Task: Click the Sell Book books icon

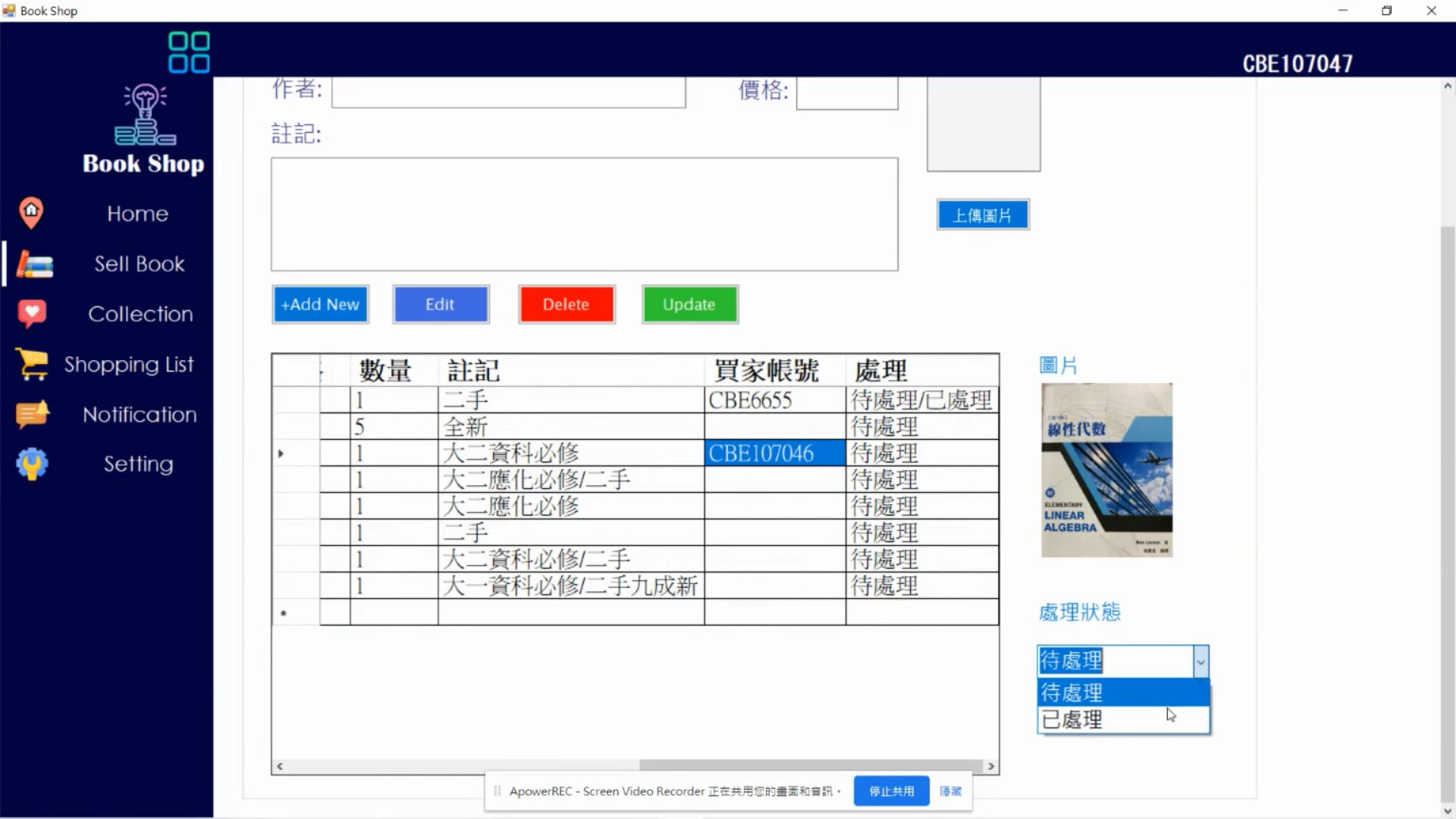Action: coord(35,264)
